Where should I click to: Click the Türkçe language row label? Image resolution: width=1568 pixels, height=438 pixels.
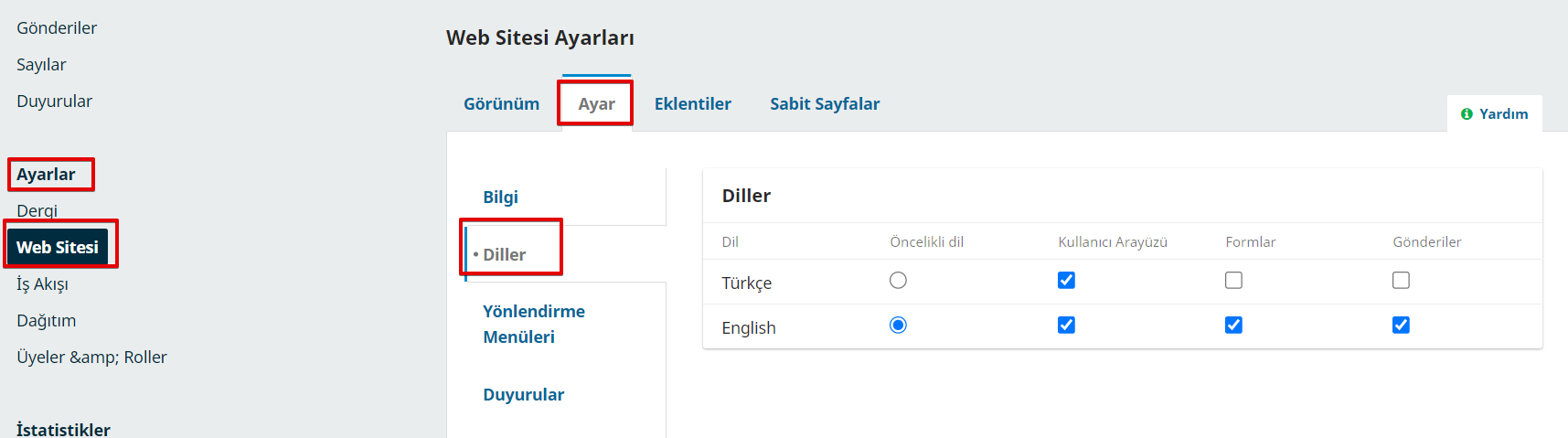pos(747,283)
